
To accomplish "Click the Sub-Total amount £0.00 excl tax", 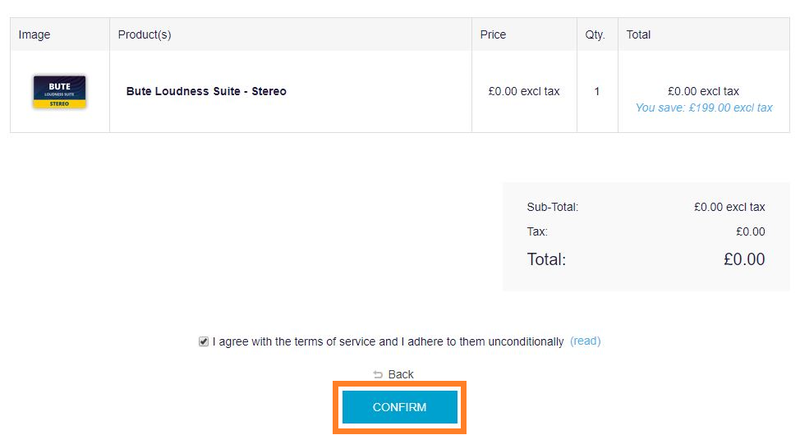I will (x=729, y=207).
